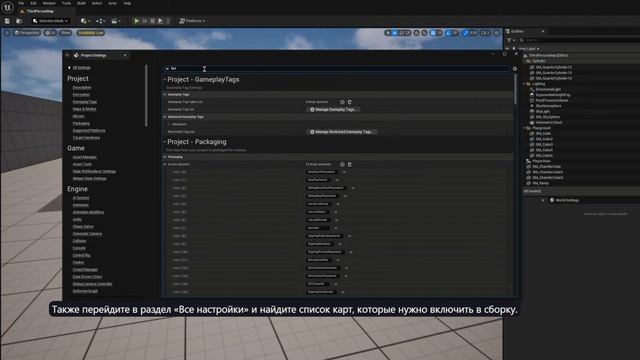Open the Help menu
This screenshot has width=640, height=360.
coord(127,3)
